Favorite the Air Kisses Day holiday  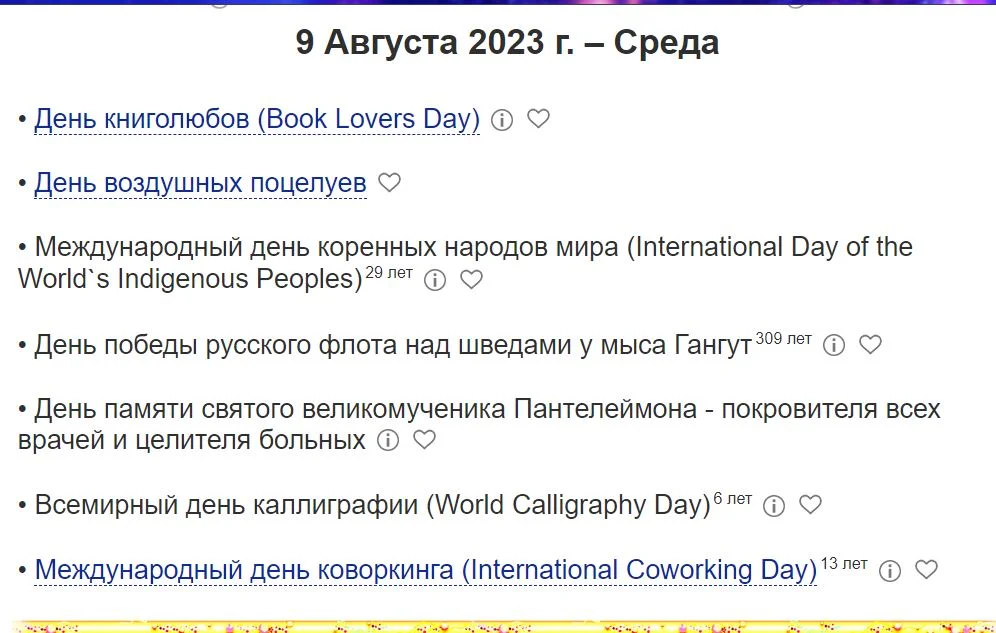[389, 183]
